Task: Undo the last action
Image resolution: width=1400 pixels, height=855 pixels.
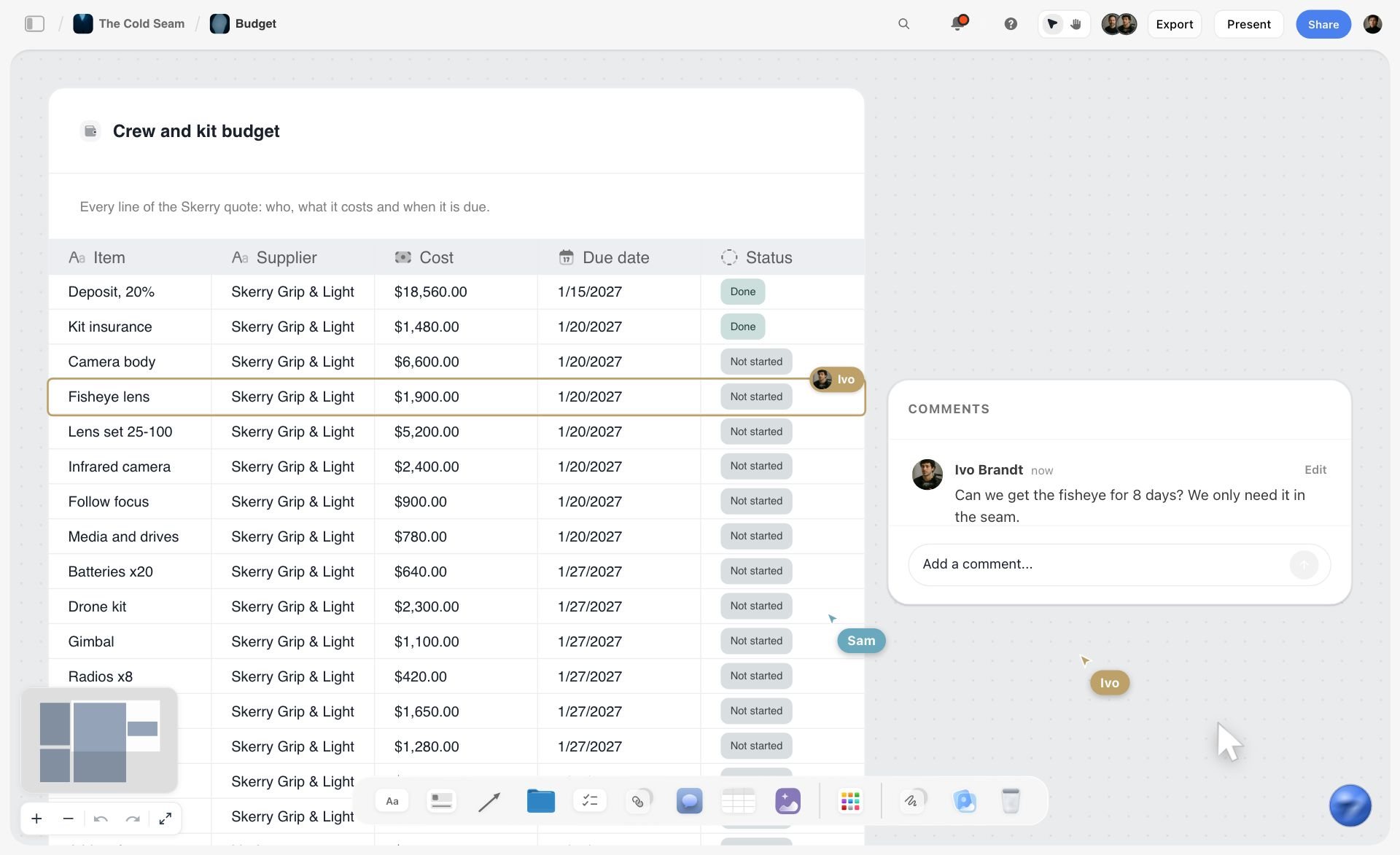Action: point(101,819)
